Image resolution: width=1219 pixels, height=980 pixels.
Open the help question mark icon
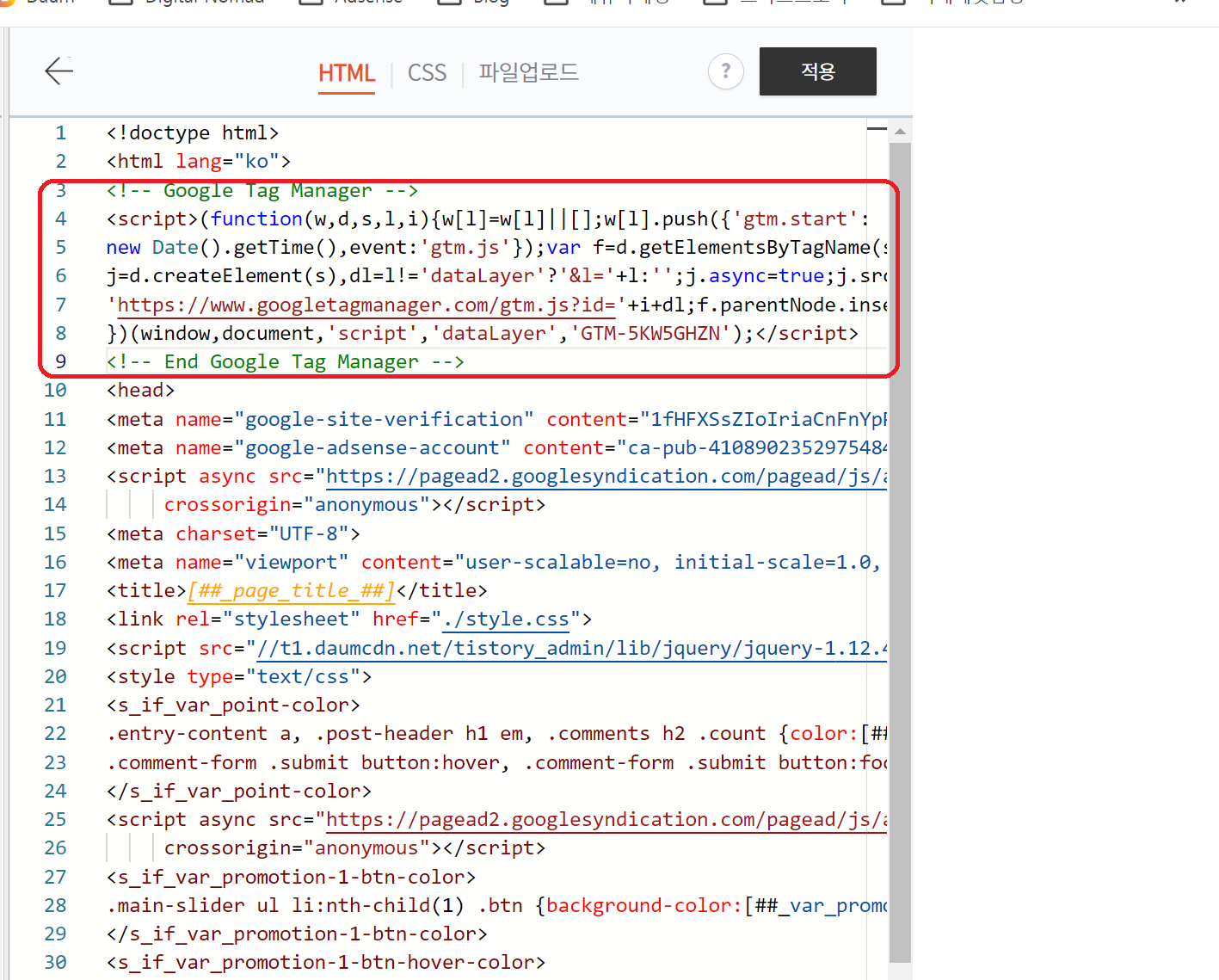point(725,71)
